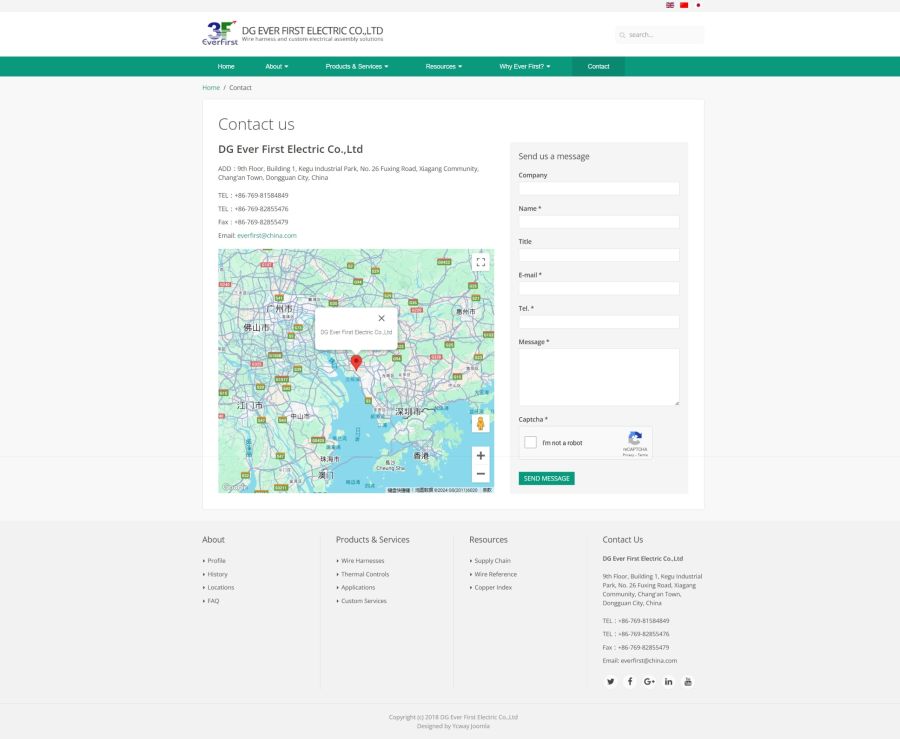Click the everfirst@china.com email link
The height and width of the screenshot is (739, 900).
coord(267,235)
